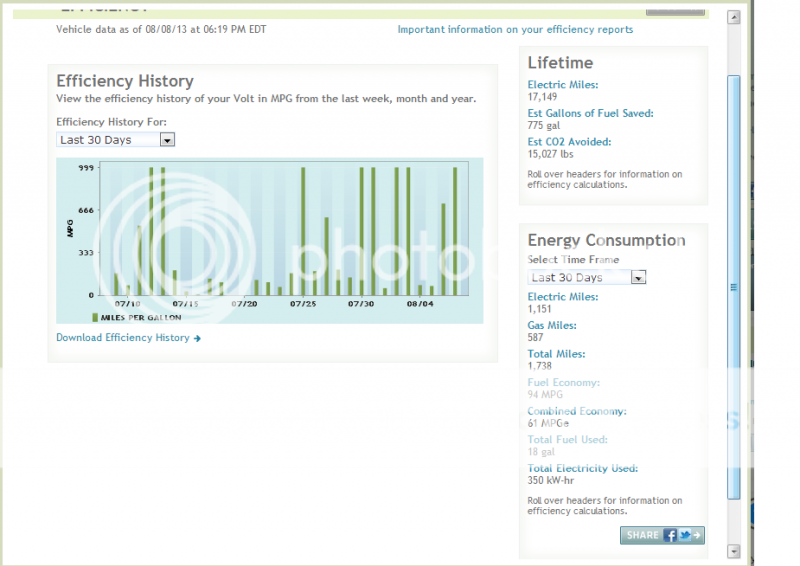Click the Miles Per Gallon legend swatch

point(95,317)
